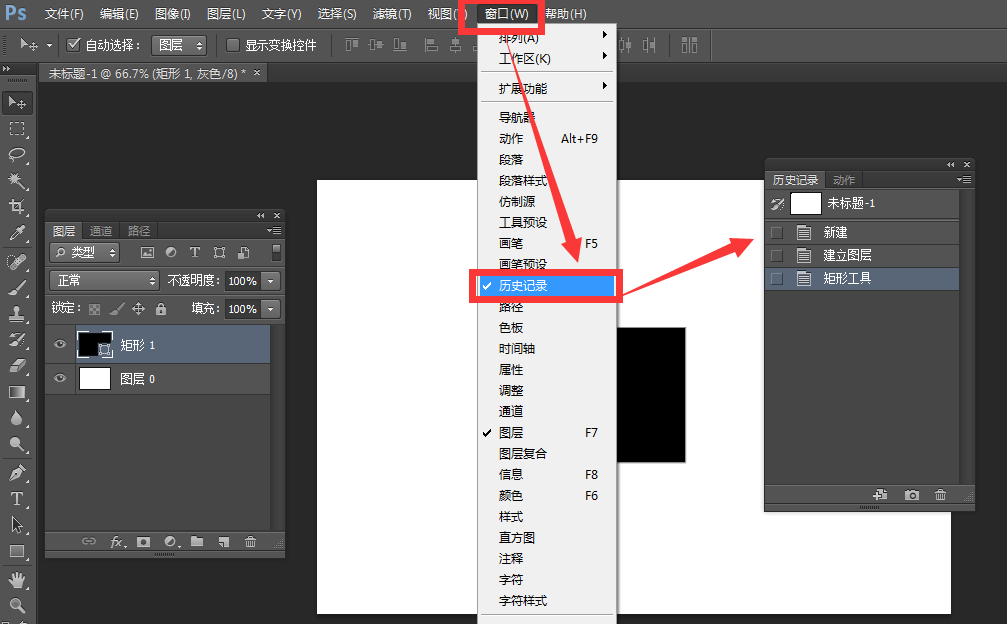Toggle the layer filter on/off switch

click(x=276, y=252)
